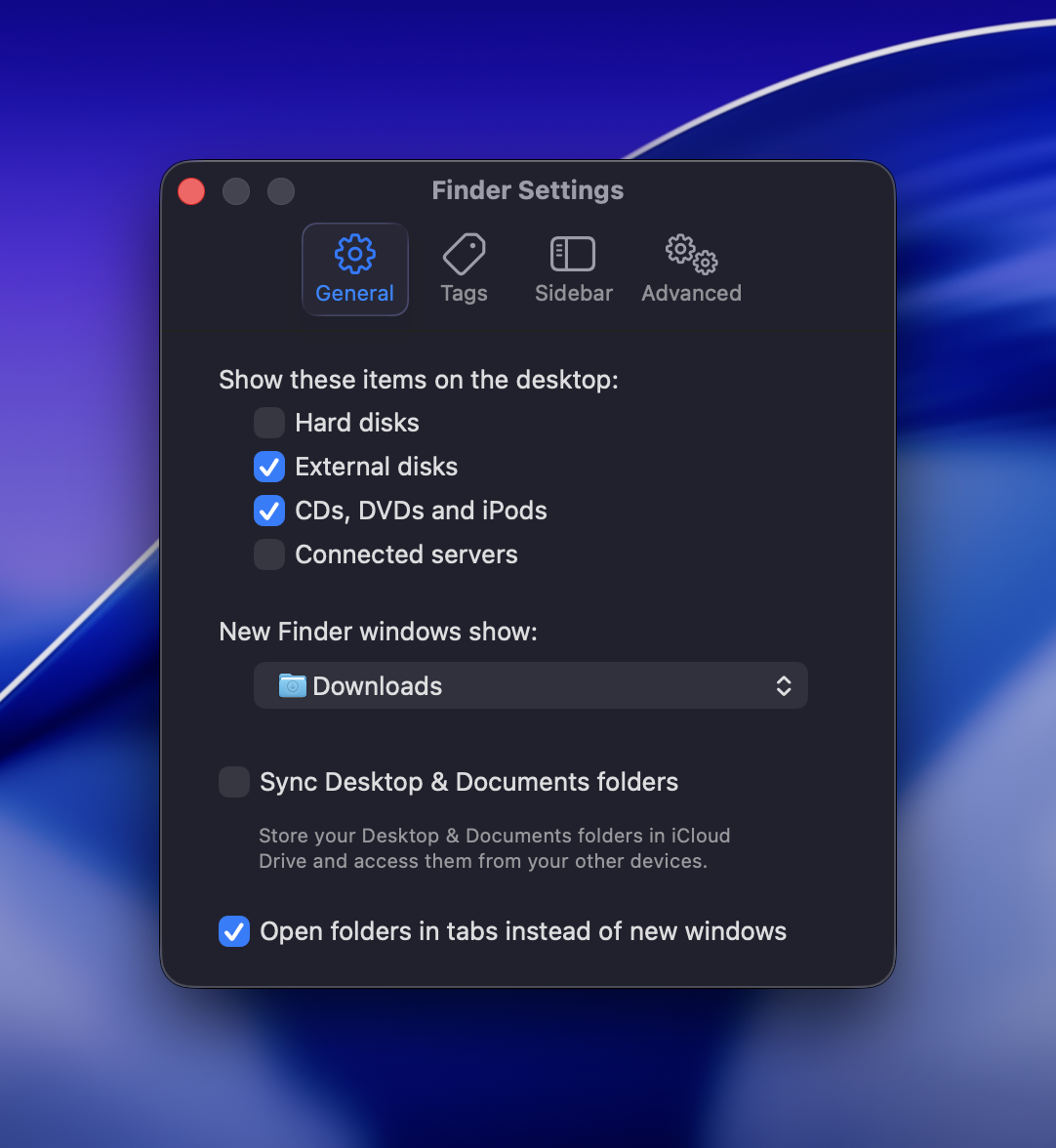Screen dimensions: 1056x1148
Task: Open the Sidebar settings tab
Action: coord(573,268)
